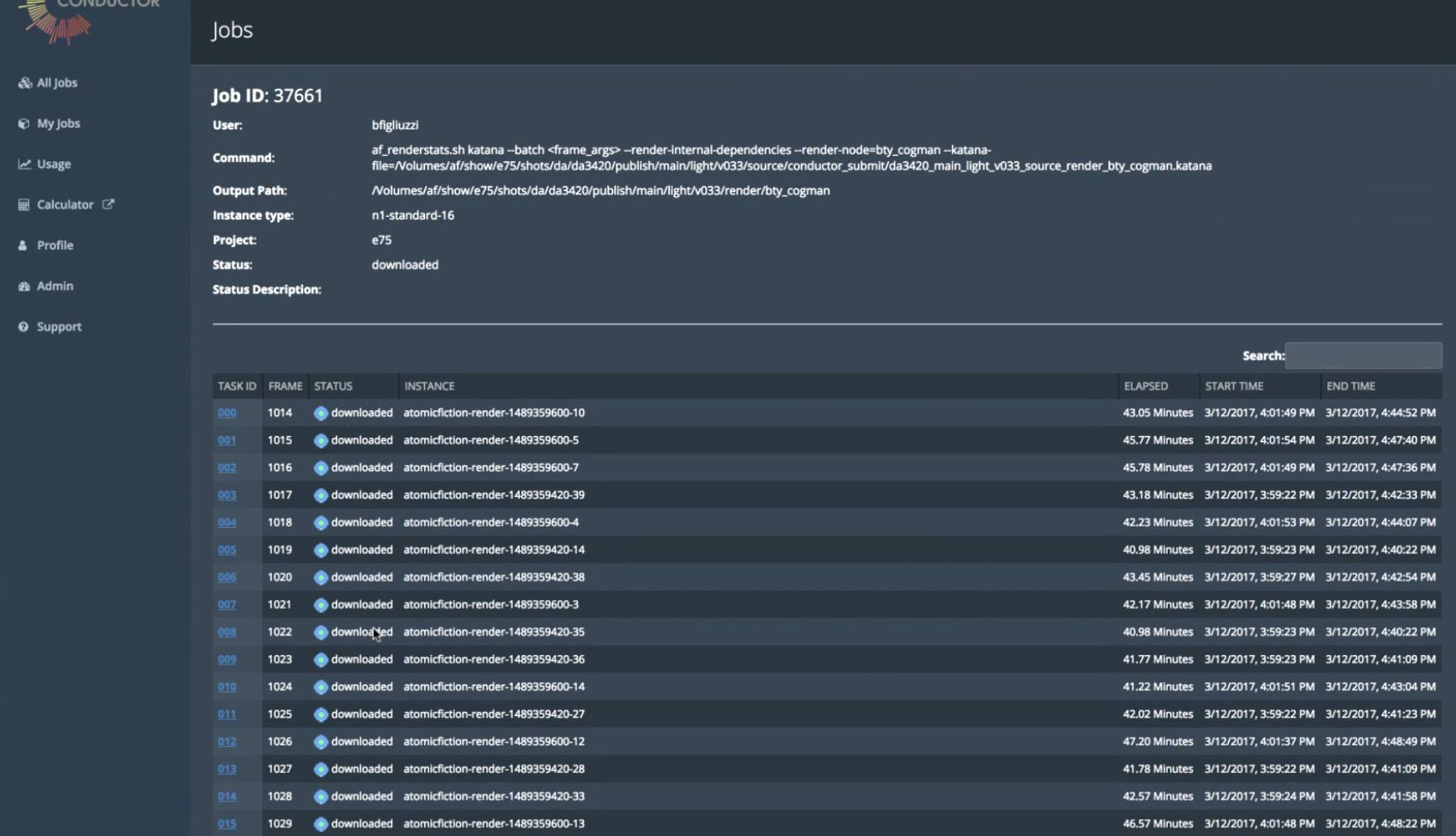Click the output path value
Image resolution: width=1456 pixels, height=836 pixels.
601,190
